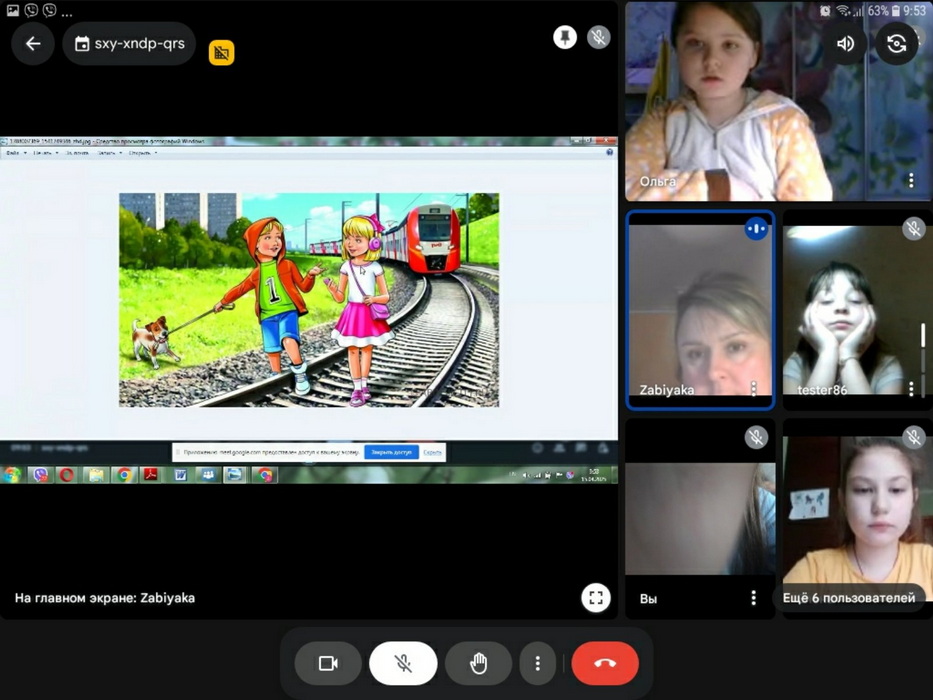Open Печать dropdown in shared photo viewer
The height and width of the screenshot is (700, 933).
[45, 153]
